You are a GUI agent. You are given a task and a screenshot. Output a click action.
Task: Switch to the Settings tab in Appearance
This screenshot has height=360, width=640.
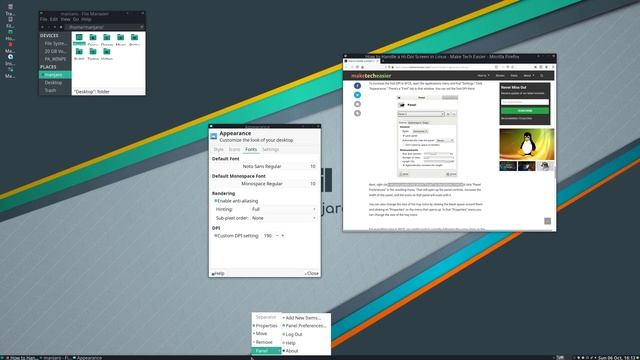pos(270,149)
